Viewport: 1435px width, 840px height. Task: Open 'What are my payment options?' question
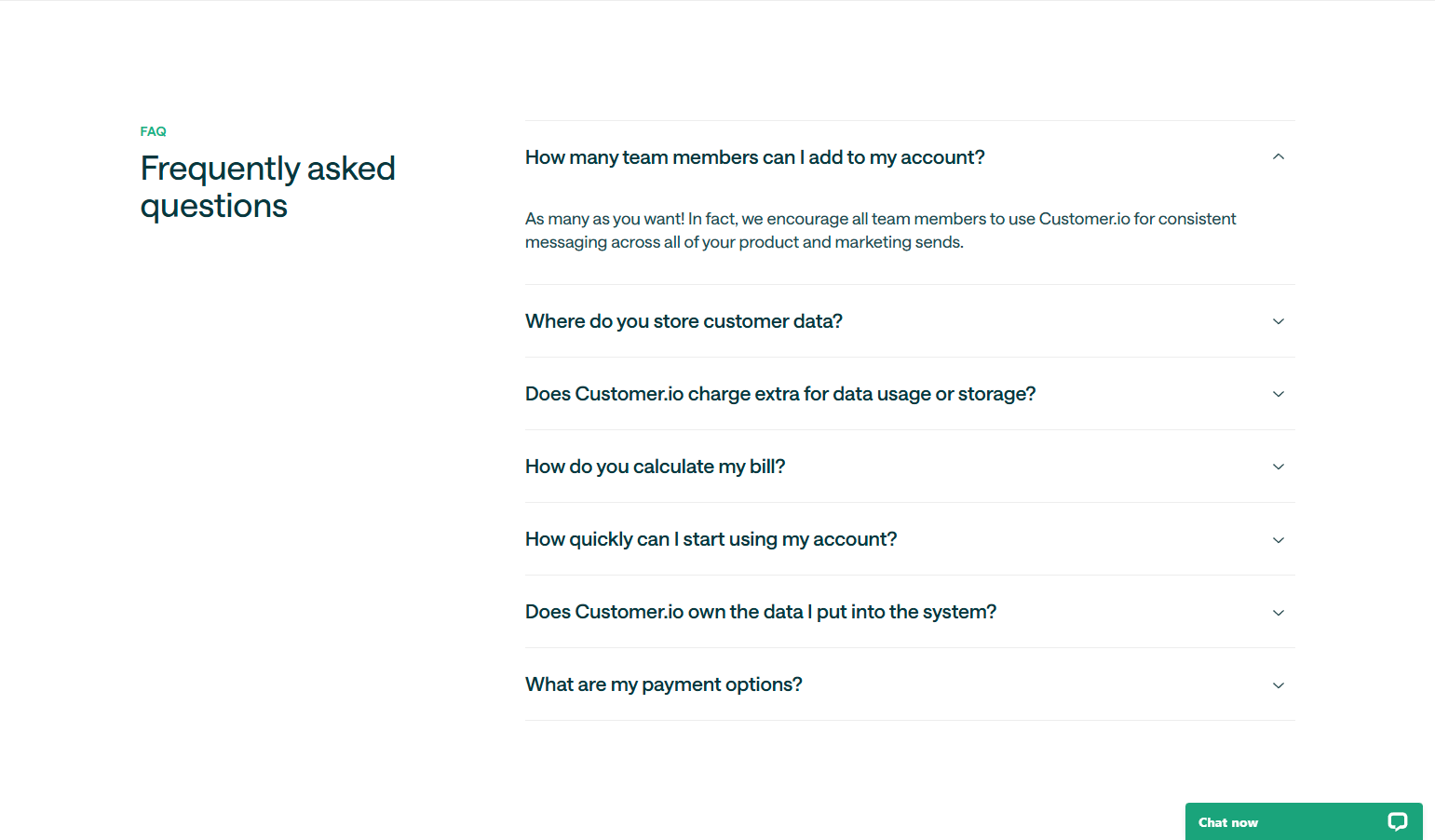[x=663, y=684]
